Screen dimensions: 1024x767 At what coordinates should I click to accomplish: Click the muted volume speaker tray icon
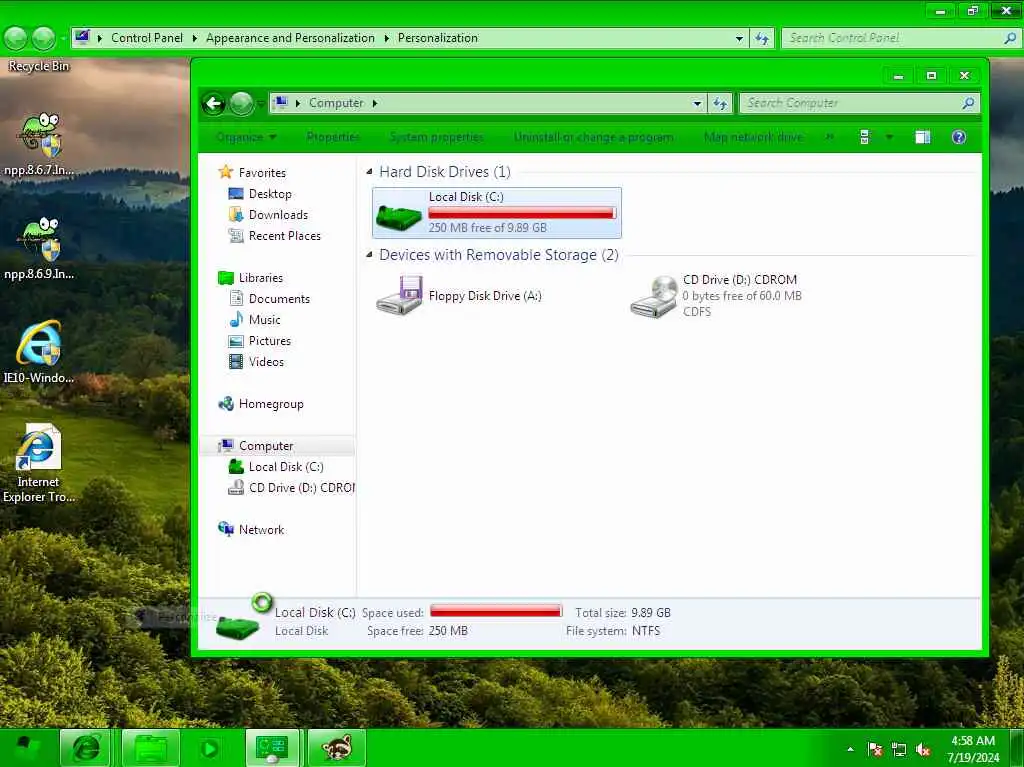click(x=923, y=749)
